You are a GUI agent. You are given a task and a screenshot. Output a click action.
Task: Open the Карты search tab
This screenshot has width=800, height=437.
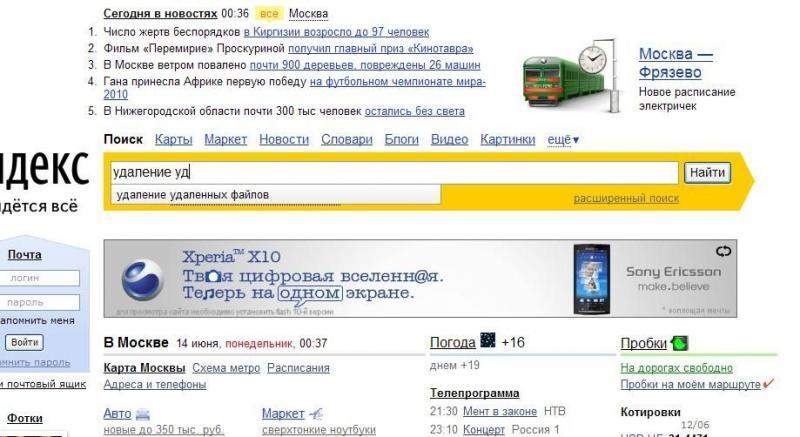pyautogui.click(x=173, y=140)
